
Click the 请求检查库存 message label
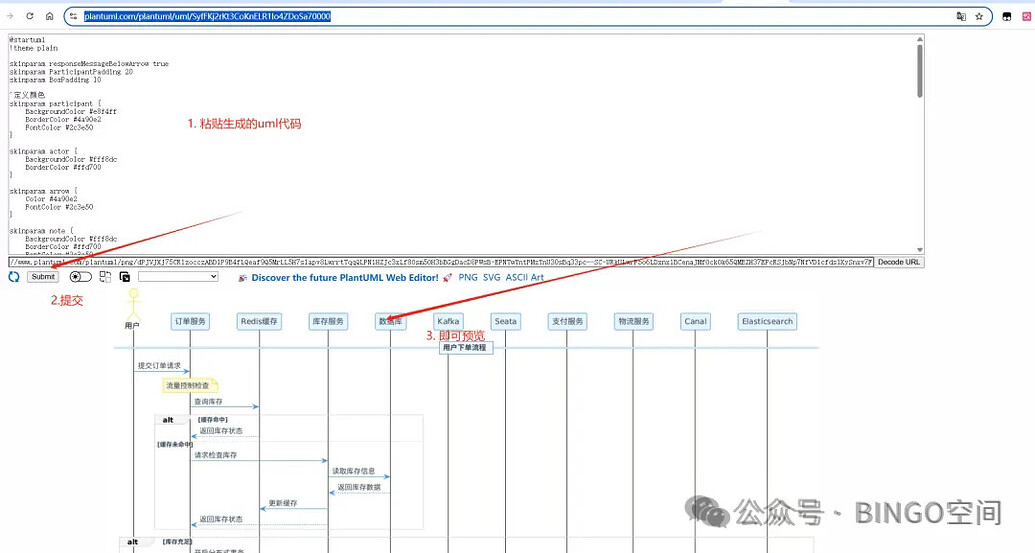216,455
